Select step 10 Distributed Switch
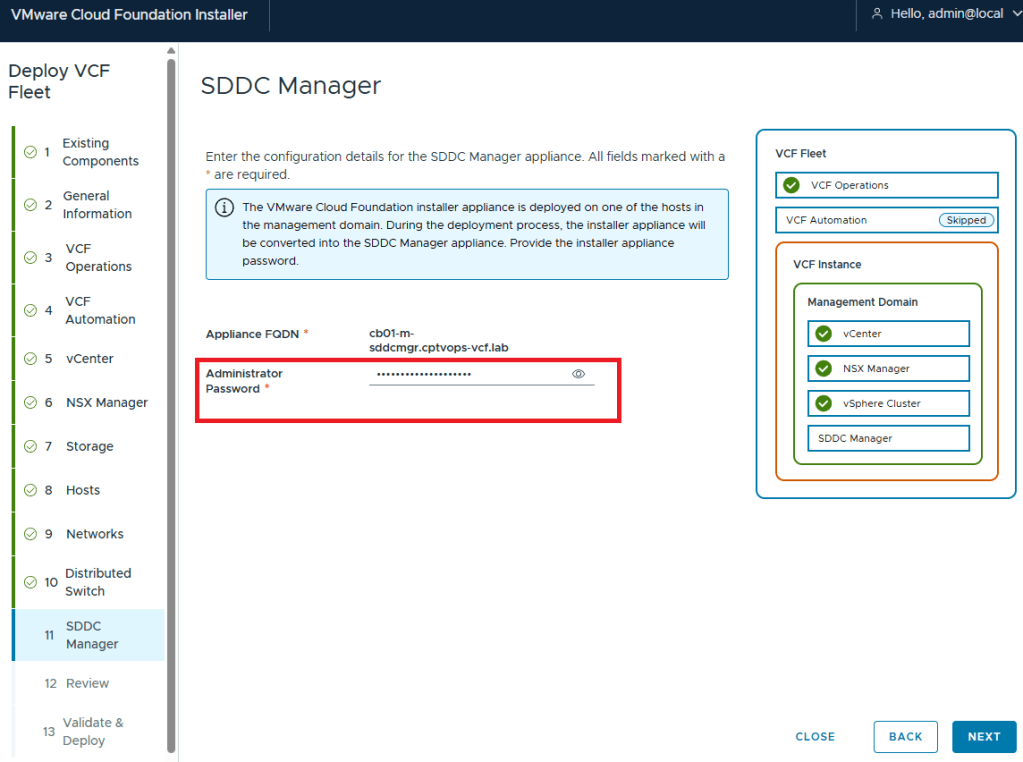 (97, 582)
